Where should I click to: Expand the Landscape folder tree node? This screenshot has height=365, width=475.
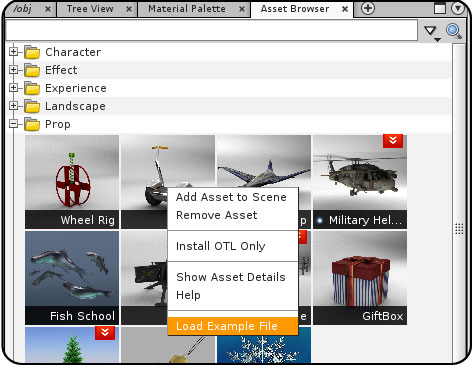tap(13, 106)
